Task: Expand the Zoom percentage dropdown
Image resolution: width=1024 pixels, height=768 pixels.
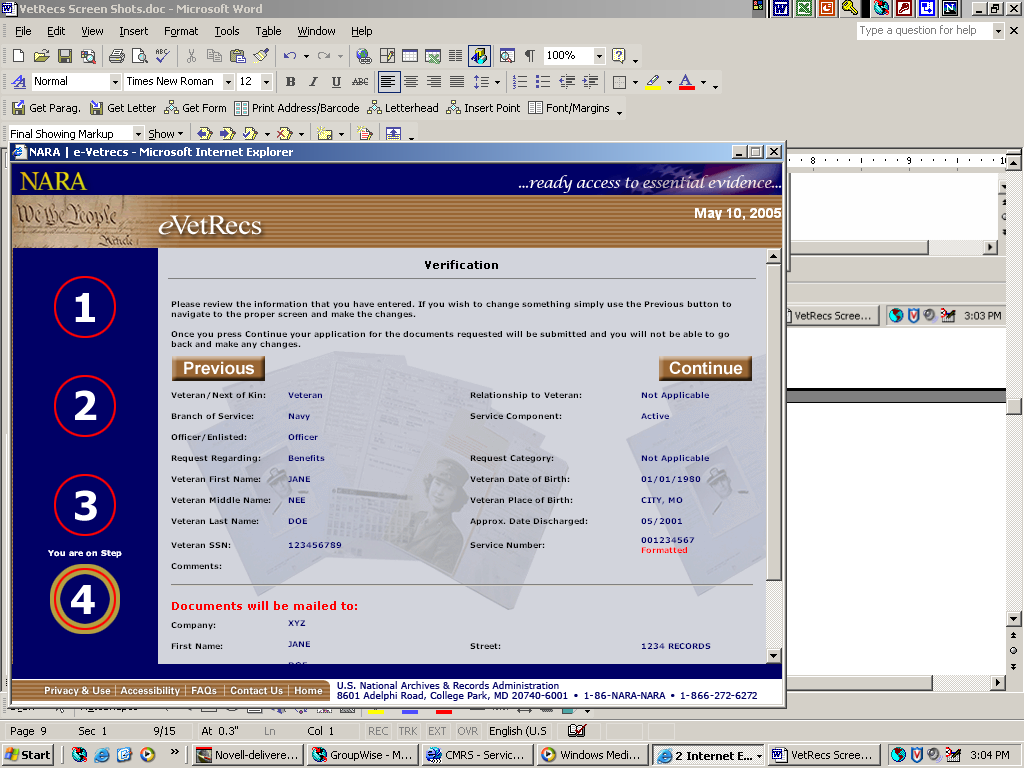Action: [x=599, y=56]
